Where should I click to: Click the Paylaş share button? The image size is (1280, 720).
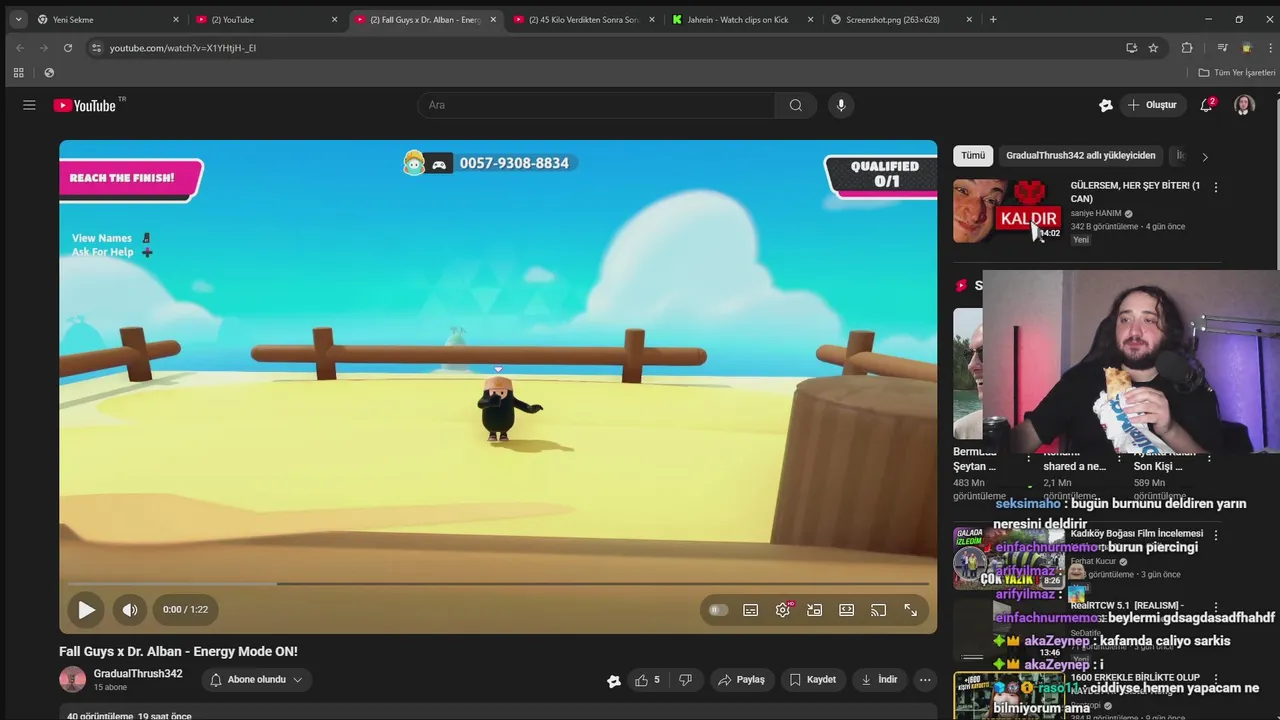742,680
